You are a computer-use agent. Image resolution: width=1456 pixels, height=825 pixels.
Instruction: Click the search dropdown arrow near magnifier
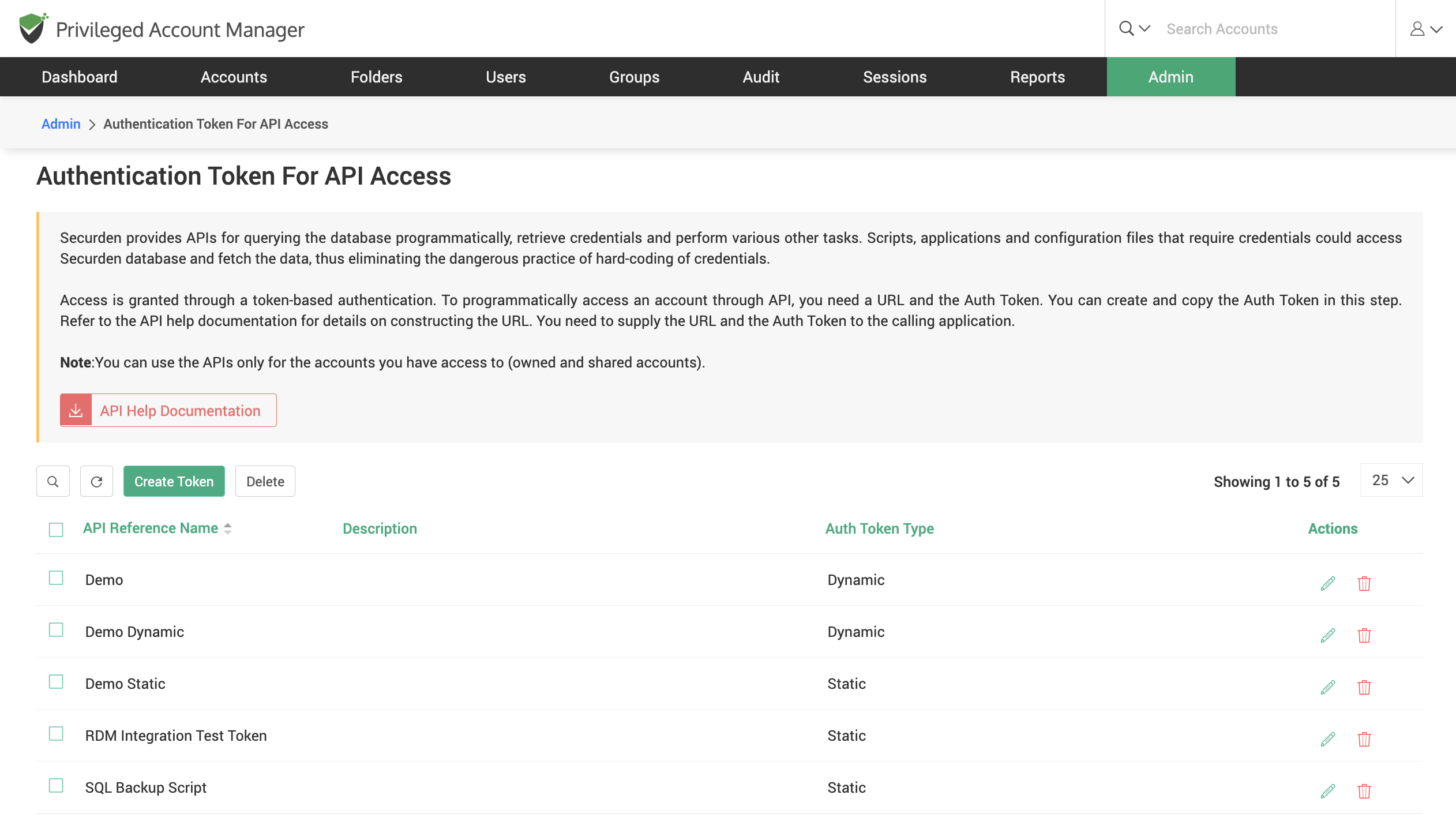(1144, 28)
